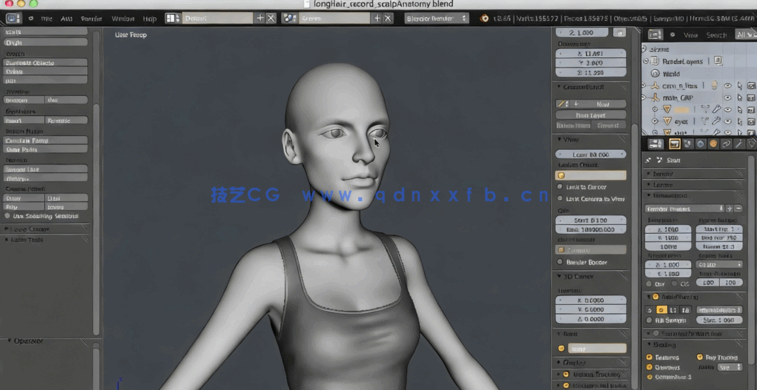Click the lock icon next to the Scale Z field

pos(619,32)
